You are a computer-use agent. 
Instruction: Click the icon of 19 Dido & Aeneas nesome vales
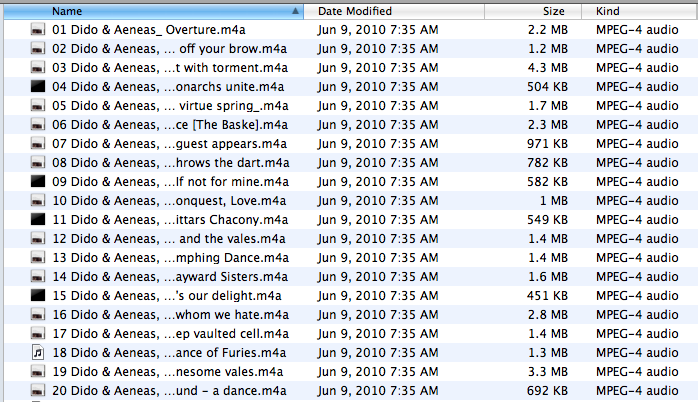[x=38, y=371]
